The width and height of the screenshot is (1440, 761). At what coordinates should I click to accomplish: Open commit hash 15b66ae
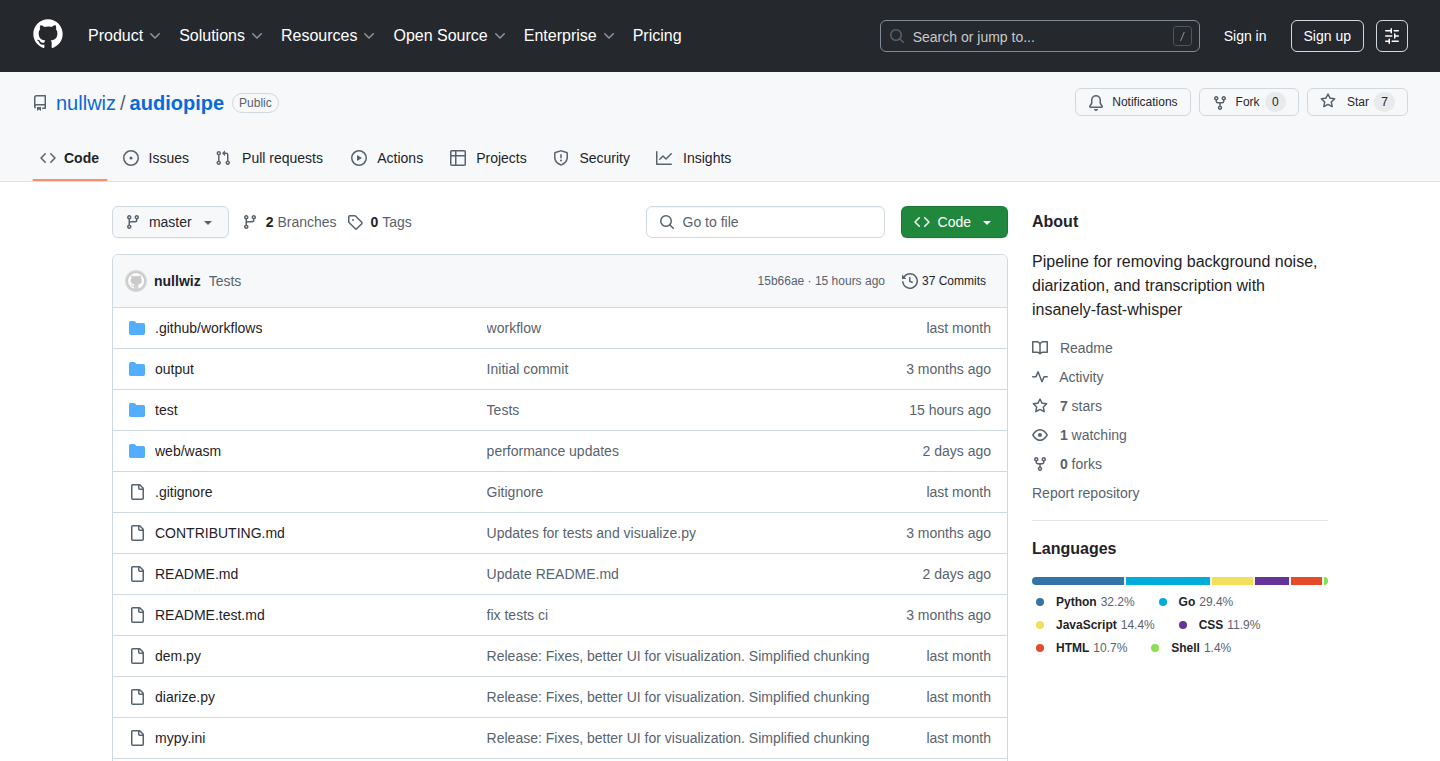coord(780,281)
